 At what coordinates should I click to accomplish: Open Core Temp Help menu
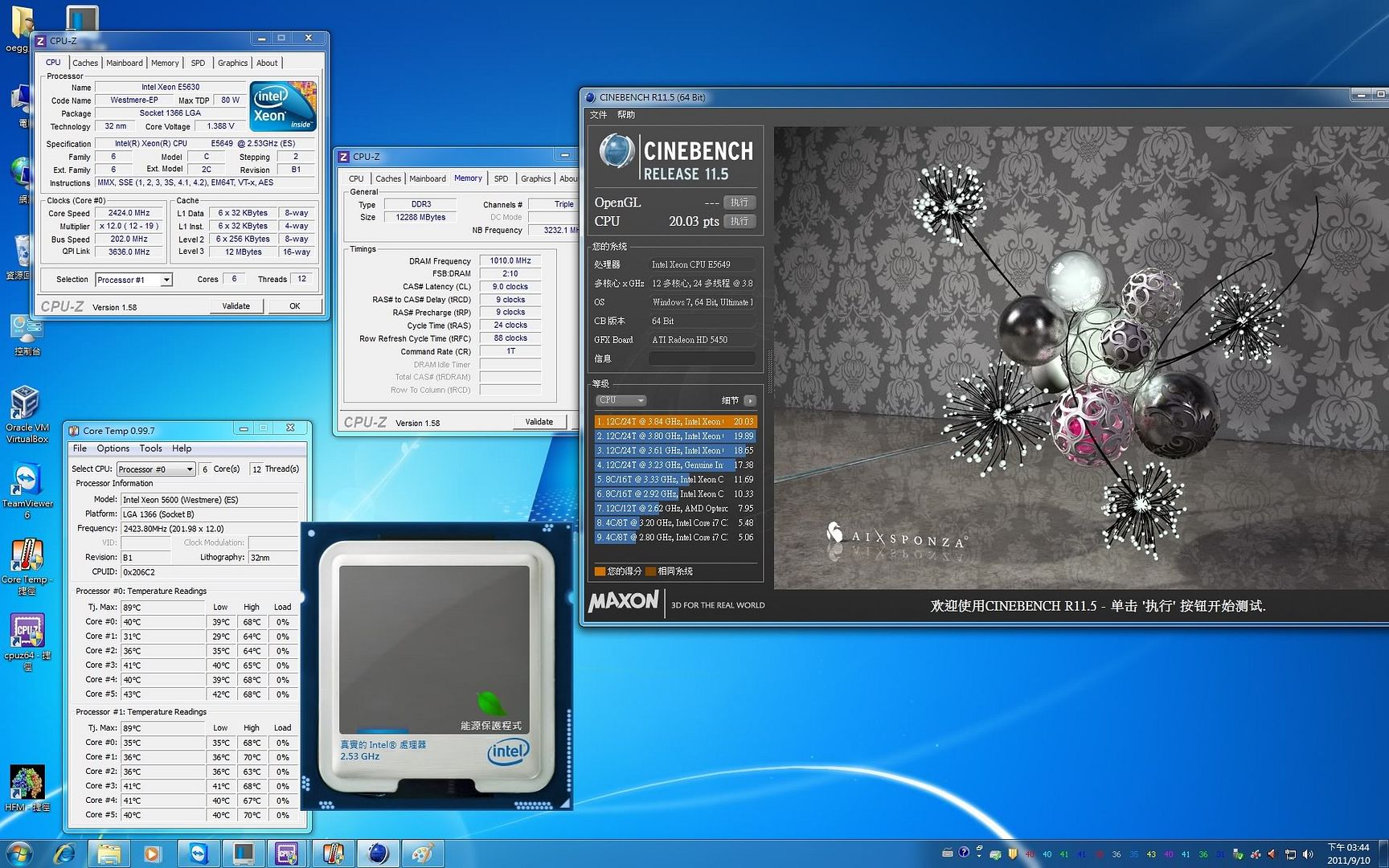182,448
